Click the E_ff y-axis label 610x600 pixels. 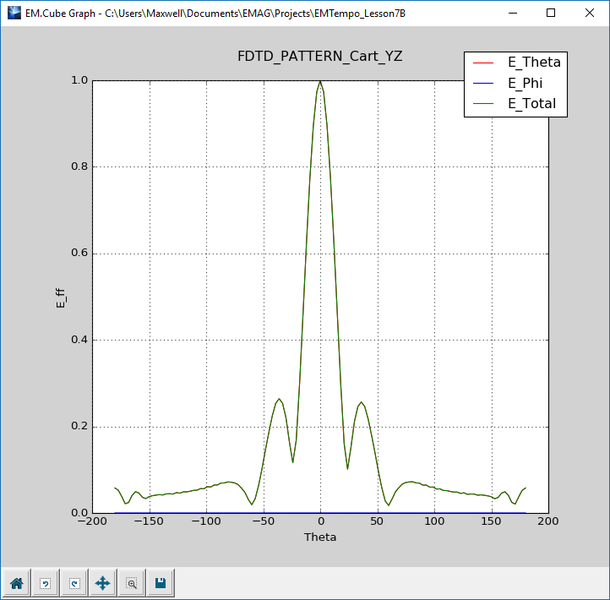pyautogui.click(x=61, y=297)
